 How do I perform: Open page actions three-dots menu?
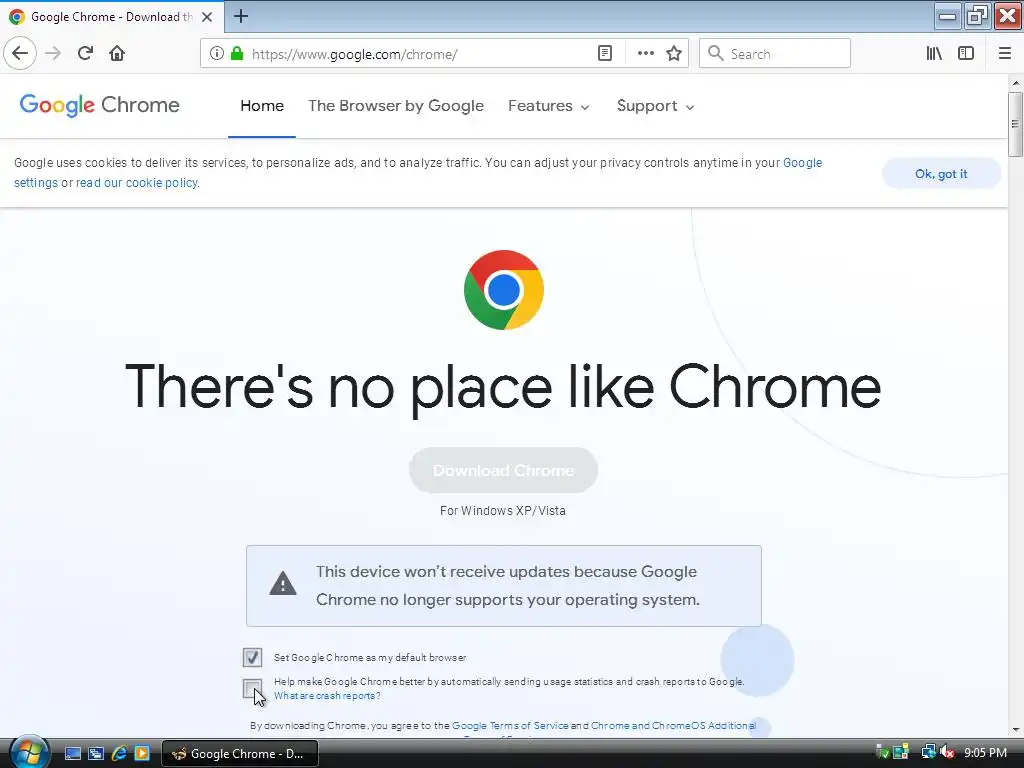645,54
